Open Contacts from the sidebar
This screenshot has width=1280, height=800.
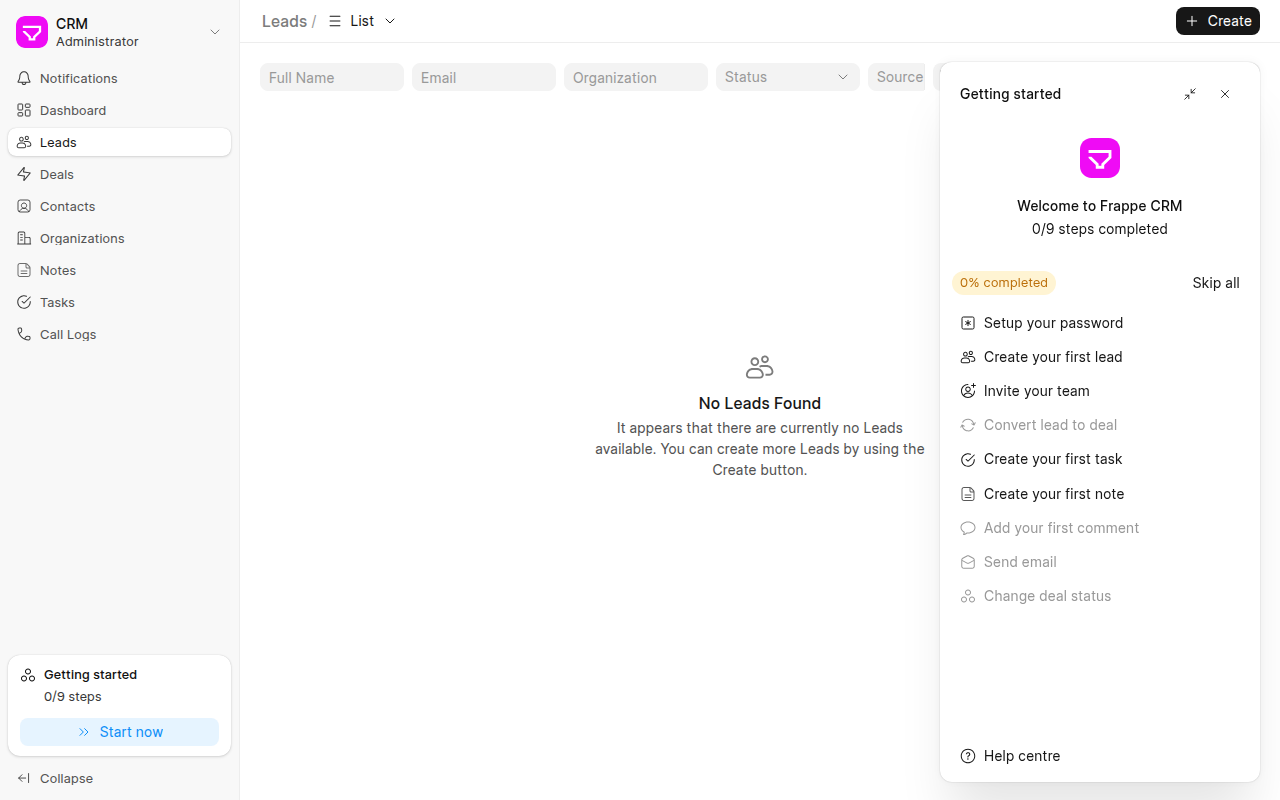pyautogui.click(x=119, y=206)
